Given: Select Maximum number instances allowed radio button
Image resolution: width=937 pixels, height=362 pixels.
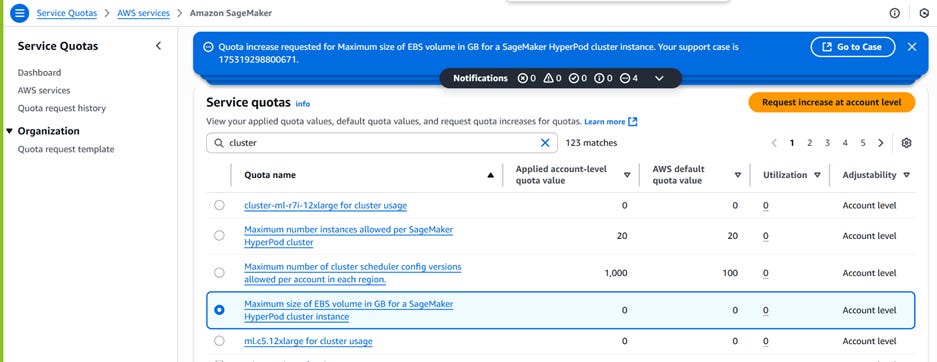Looking at the screenshot, I should click(219, 235).
